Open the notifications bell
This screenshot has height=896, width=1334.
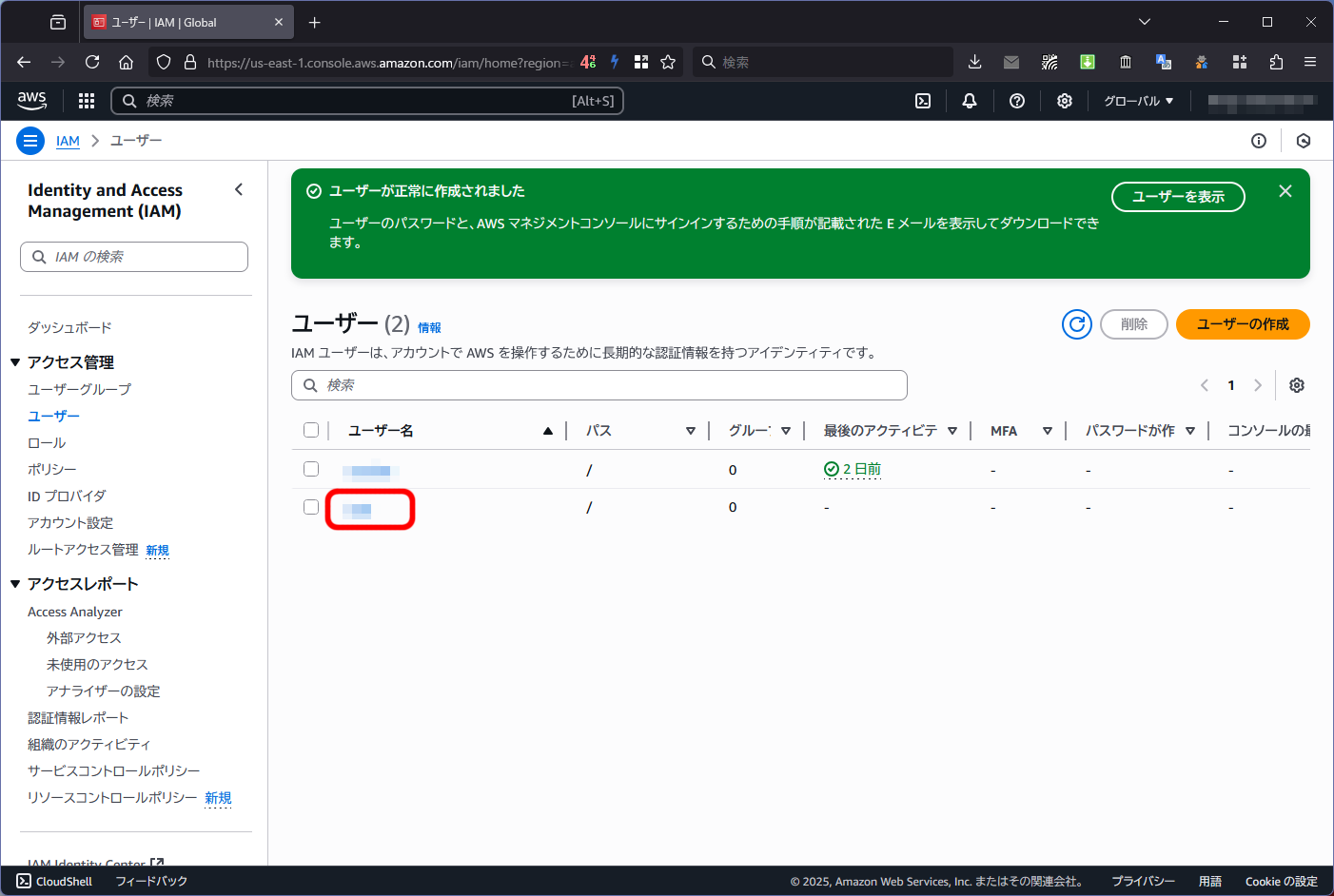970,101
